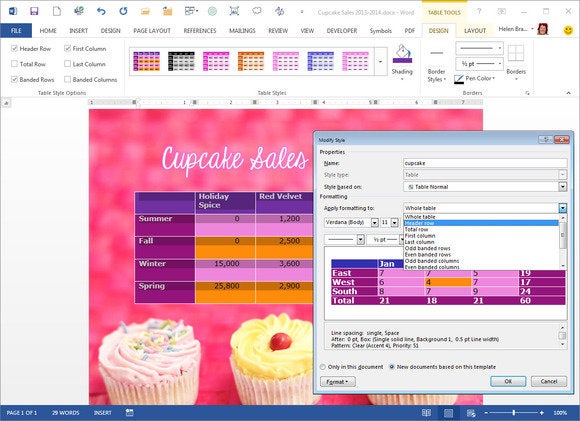Expand the Table Styles gallery more arrow
Screen dimensions: 580x421
tap(380, 61)
